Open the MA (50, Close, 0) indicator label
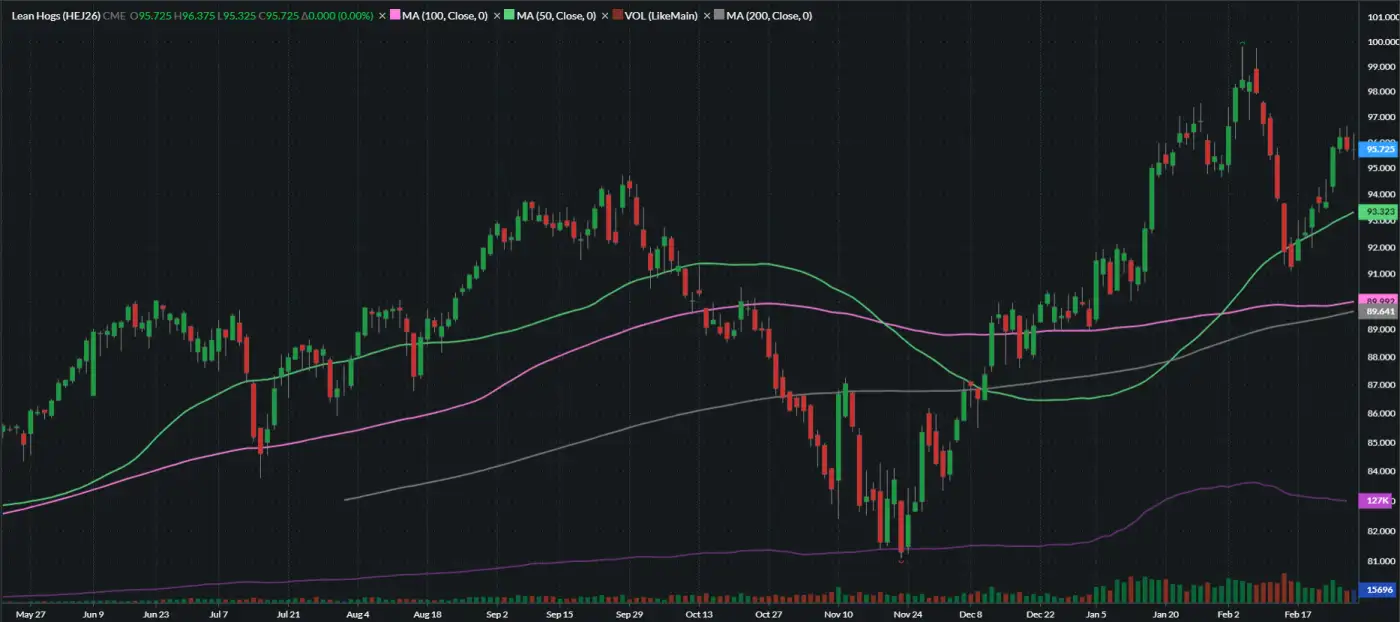 [x=555, y=16]
